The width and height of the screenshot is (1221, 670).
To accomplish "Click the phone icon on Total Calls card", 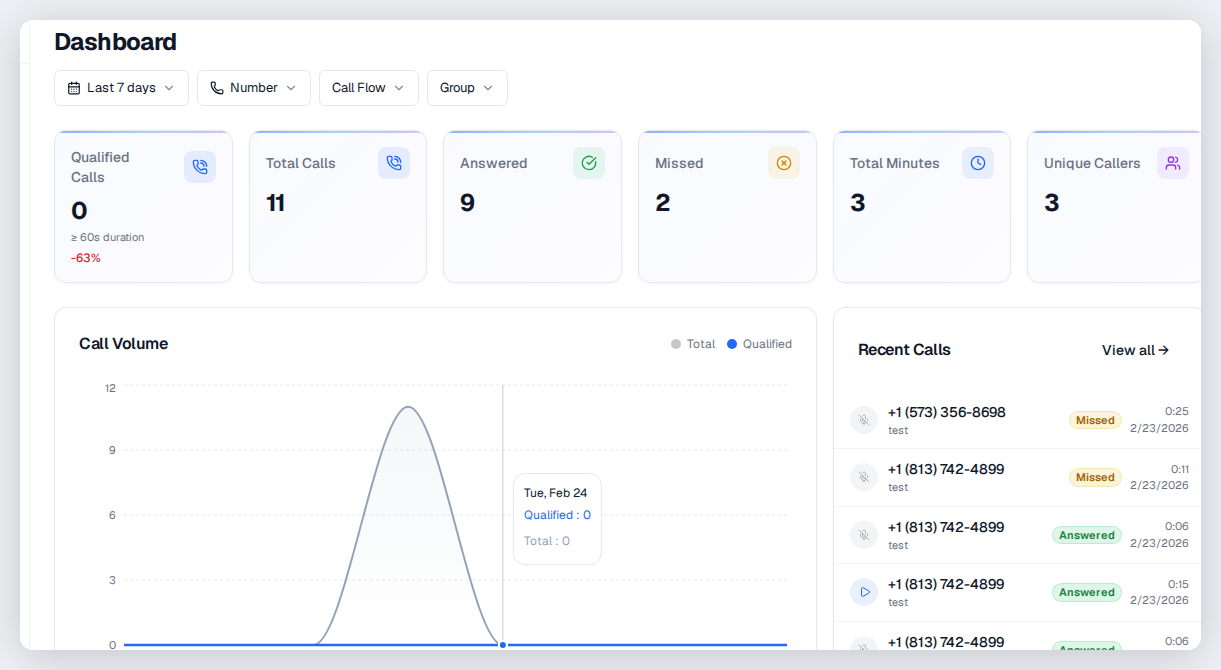I will [x=394, y=162].
